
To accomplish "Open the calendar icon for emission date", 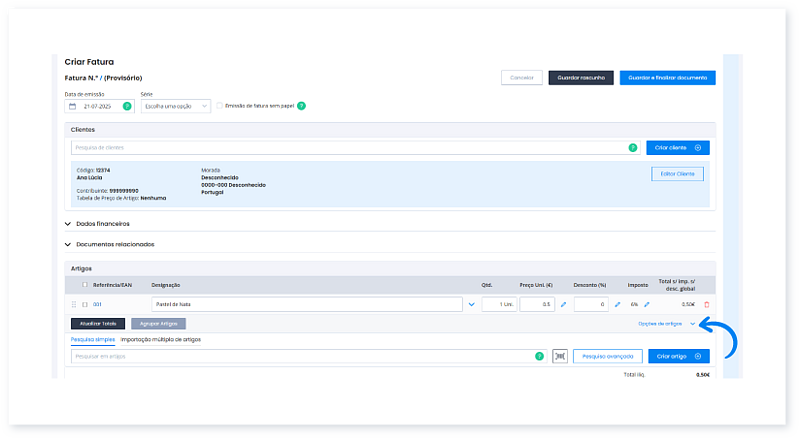I will coord(72,106).
